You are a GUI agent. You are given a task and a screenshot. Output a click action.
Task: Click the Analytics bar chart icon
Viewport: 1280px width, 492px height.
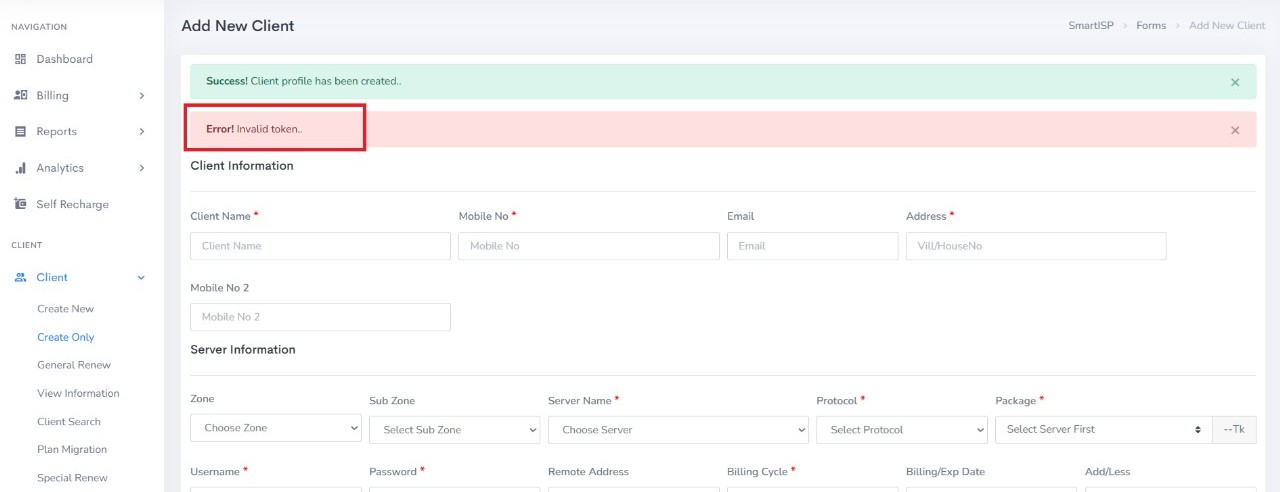(x=20, y=168)
